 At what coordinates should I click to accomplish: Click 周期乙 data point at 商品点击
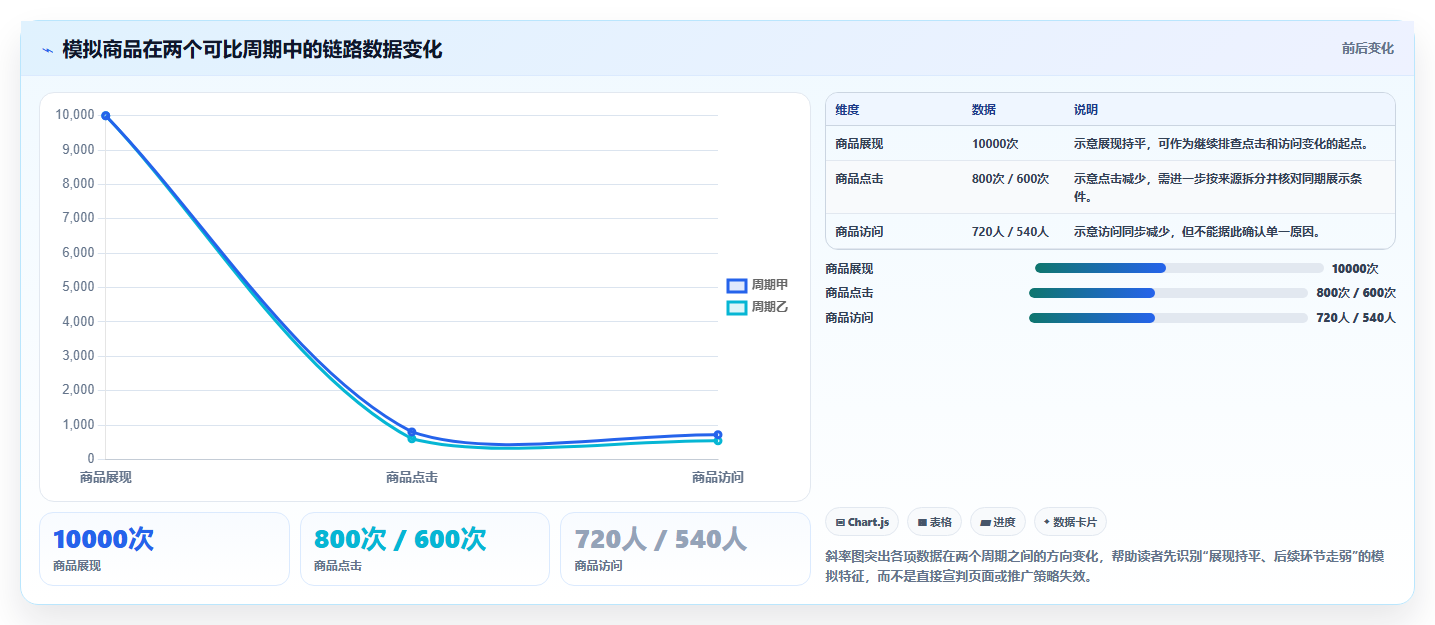point(412,439)
